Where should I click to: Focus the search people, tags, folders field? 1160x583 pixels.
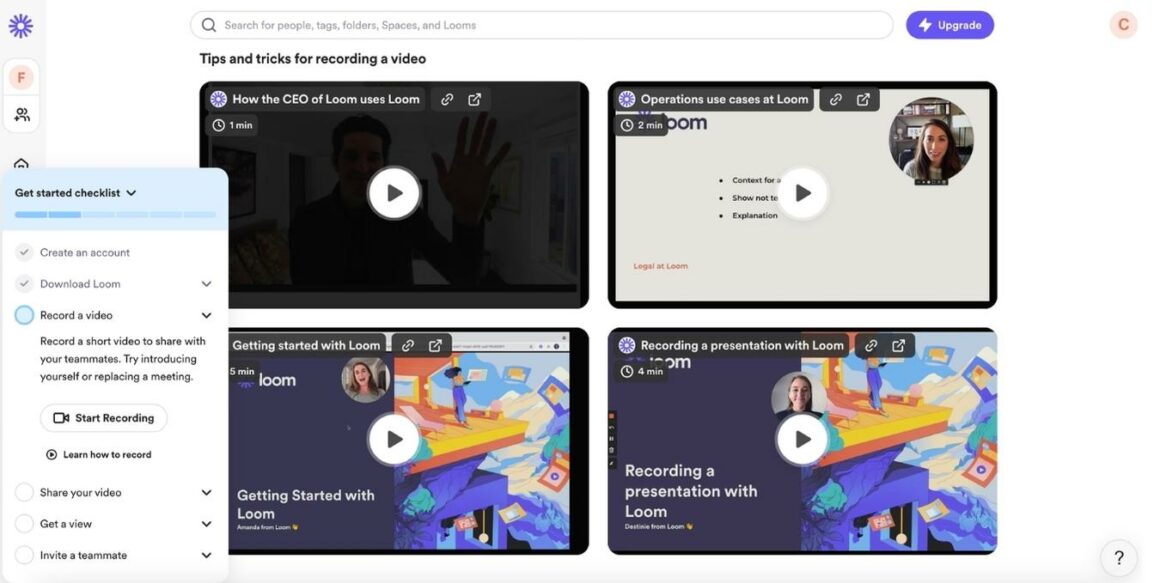point(542,25)
